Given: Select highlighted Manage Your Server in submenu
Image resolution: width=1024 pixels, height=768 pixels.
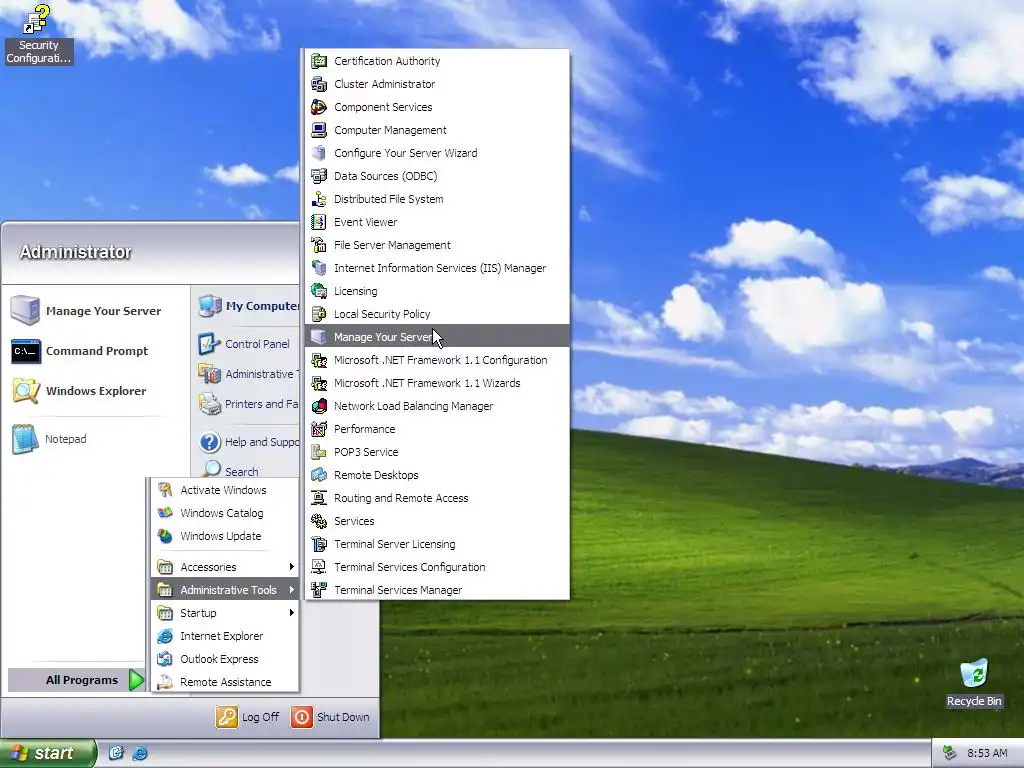Looking at the screenshot, I should [x=437, y=337].
